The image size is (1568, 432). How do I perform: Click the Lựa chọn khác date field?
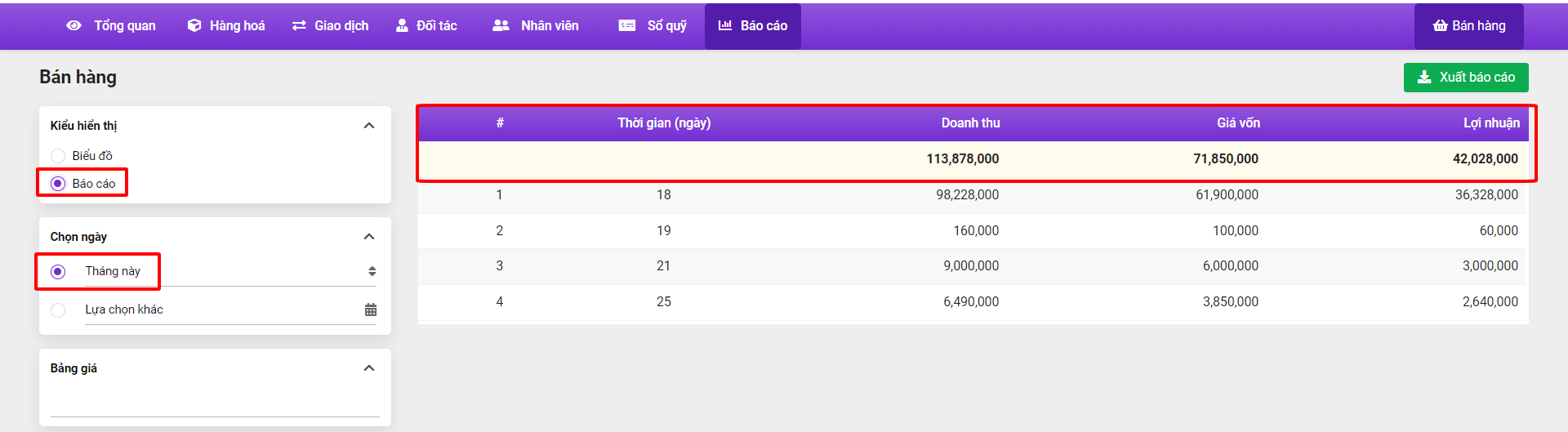pos(231,310)
